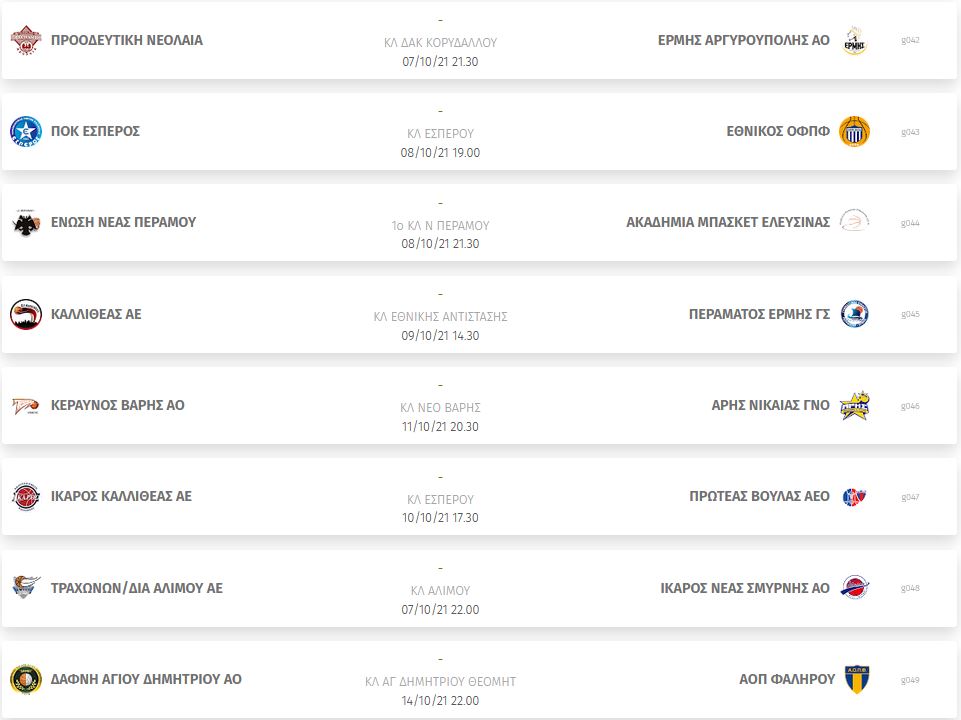961x720 pixels.
Task: Click the ΠΡΟΟΔΕΥΤΙΚΗ ΝΕΟΛΑΙΑ team logo
Action: pyautogui.click(x=26, y=40)
